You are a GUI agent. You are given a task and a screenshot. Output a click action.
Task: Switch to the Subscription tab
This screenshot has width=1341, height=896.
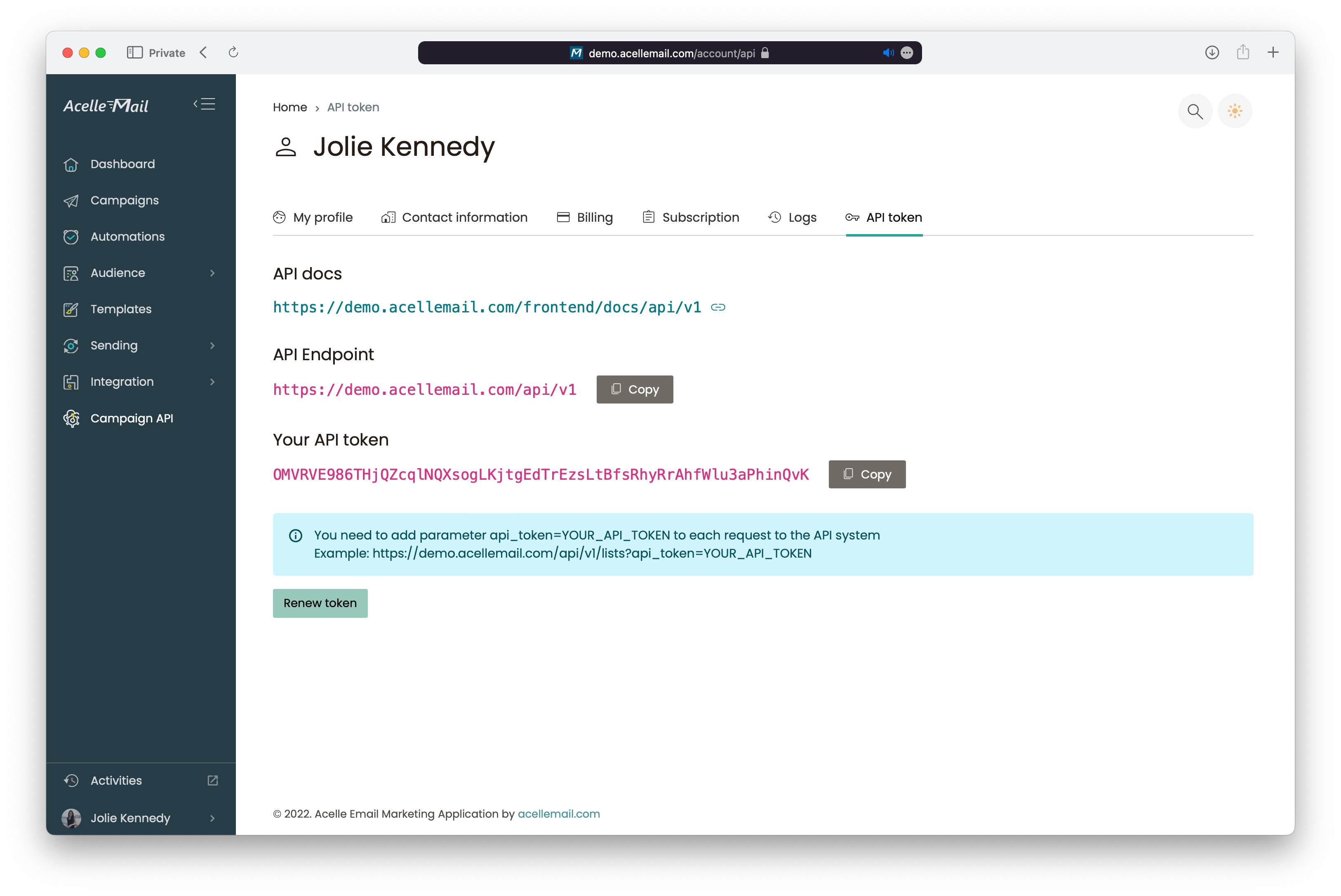tap(700, 217)
